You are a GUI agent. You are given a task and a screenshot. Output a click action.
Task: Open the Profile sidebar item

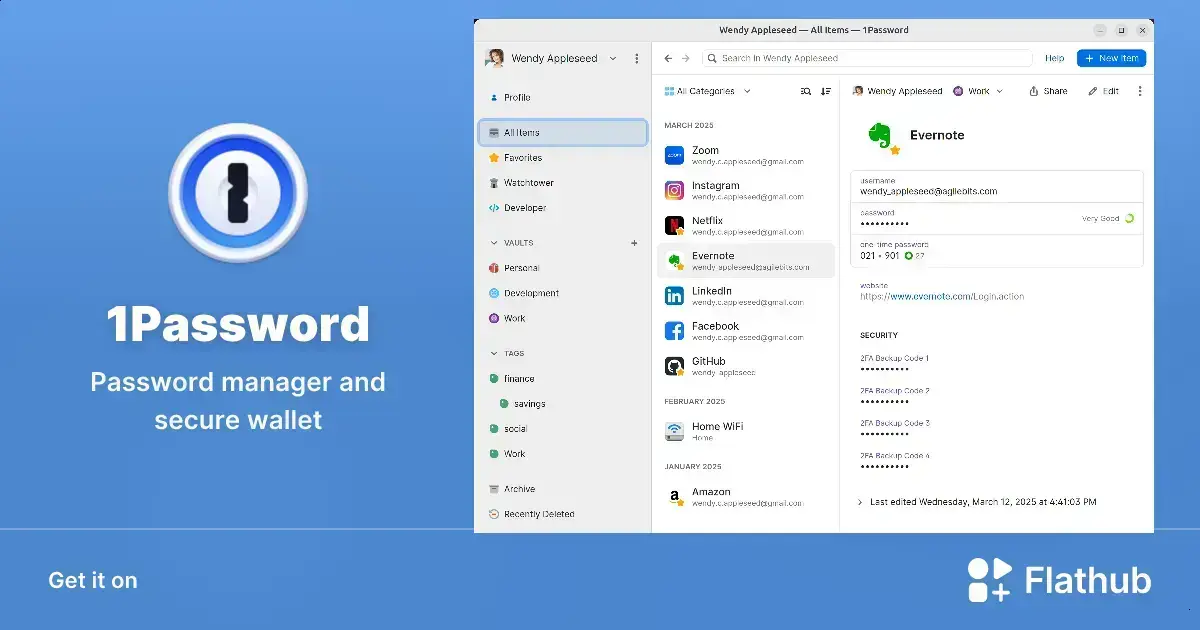click(x=563, y=97)
